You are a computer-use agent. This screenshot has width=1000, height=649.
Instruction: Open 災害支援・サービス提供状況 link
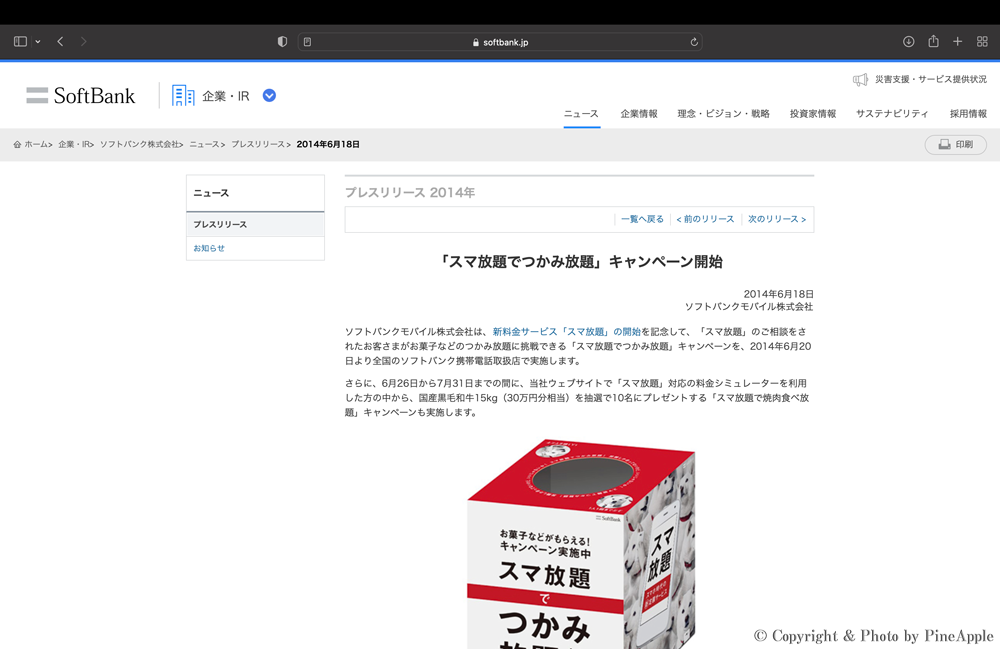930,80
